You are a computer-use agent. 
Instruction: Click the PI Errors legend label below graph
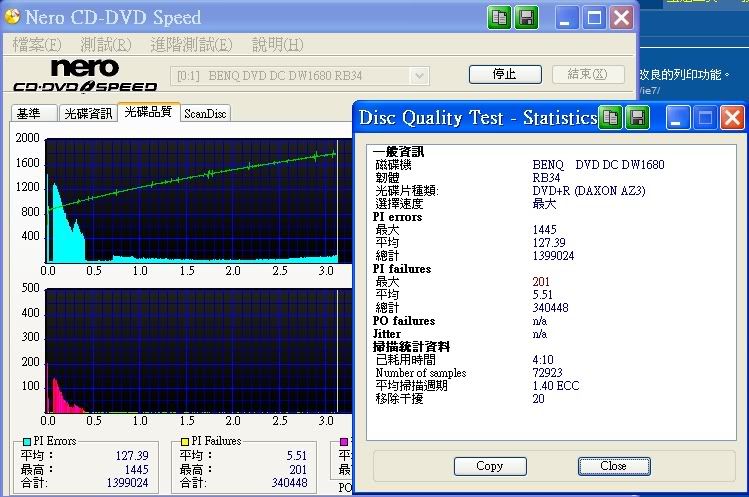coord(55,441)
